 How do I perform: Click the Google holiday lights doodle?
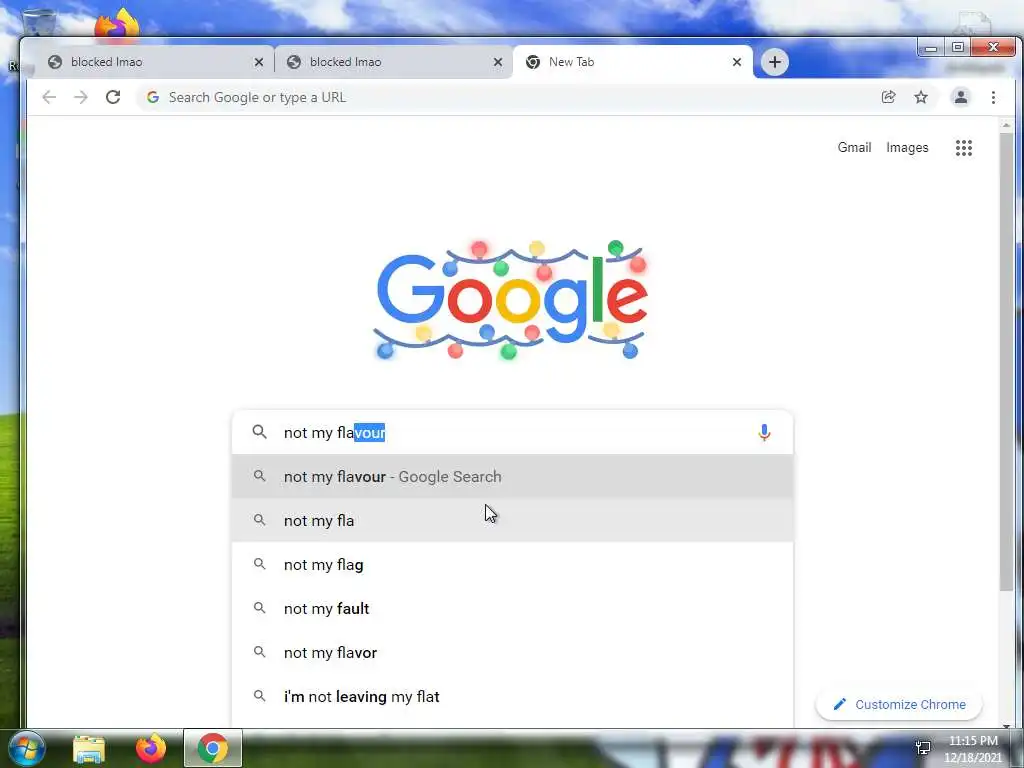pyautogui.click(x=511, y=300)
